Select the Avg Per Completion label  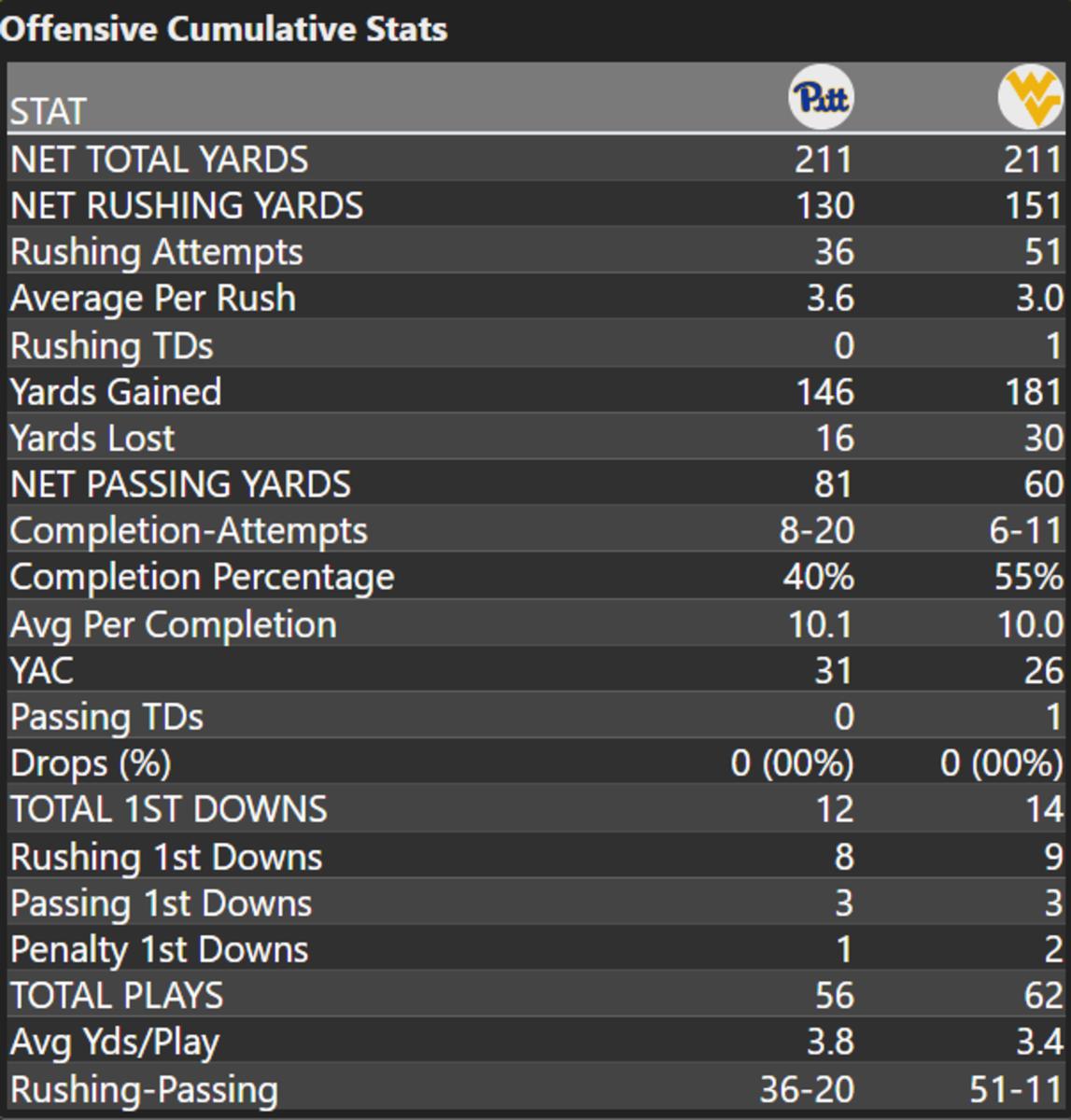click(x=174, y=624)
